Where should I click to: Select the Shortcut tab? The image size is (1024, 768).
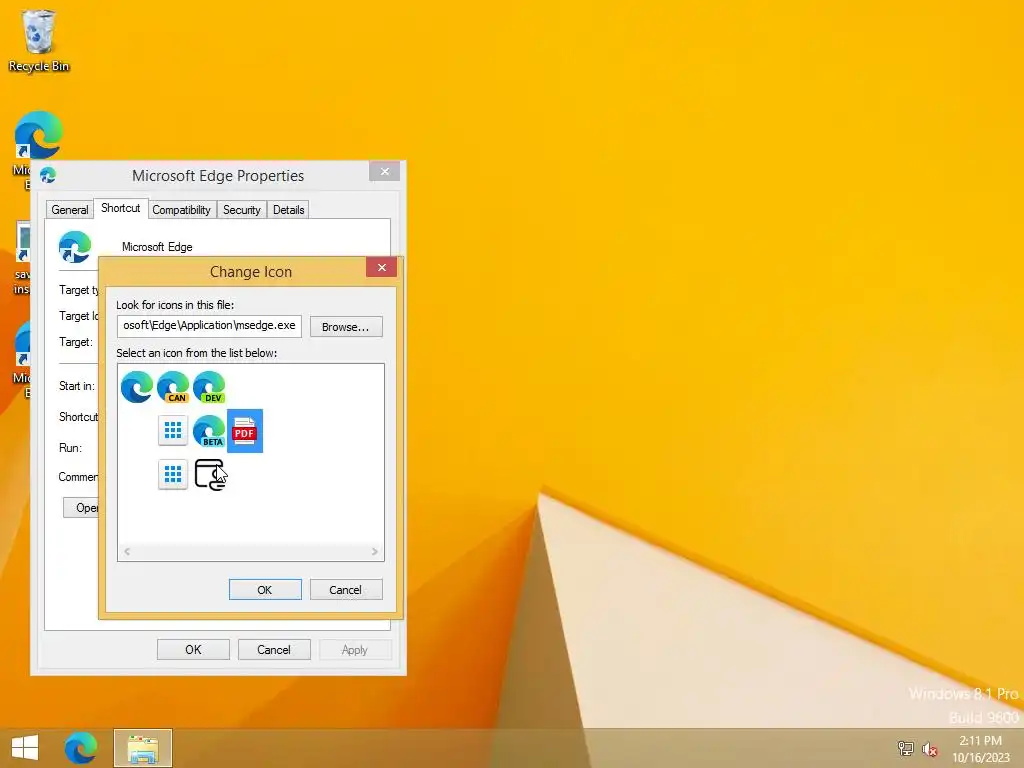click(120, 208)
